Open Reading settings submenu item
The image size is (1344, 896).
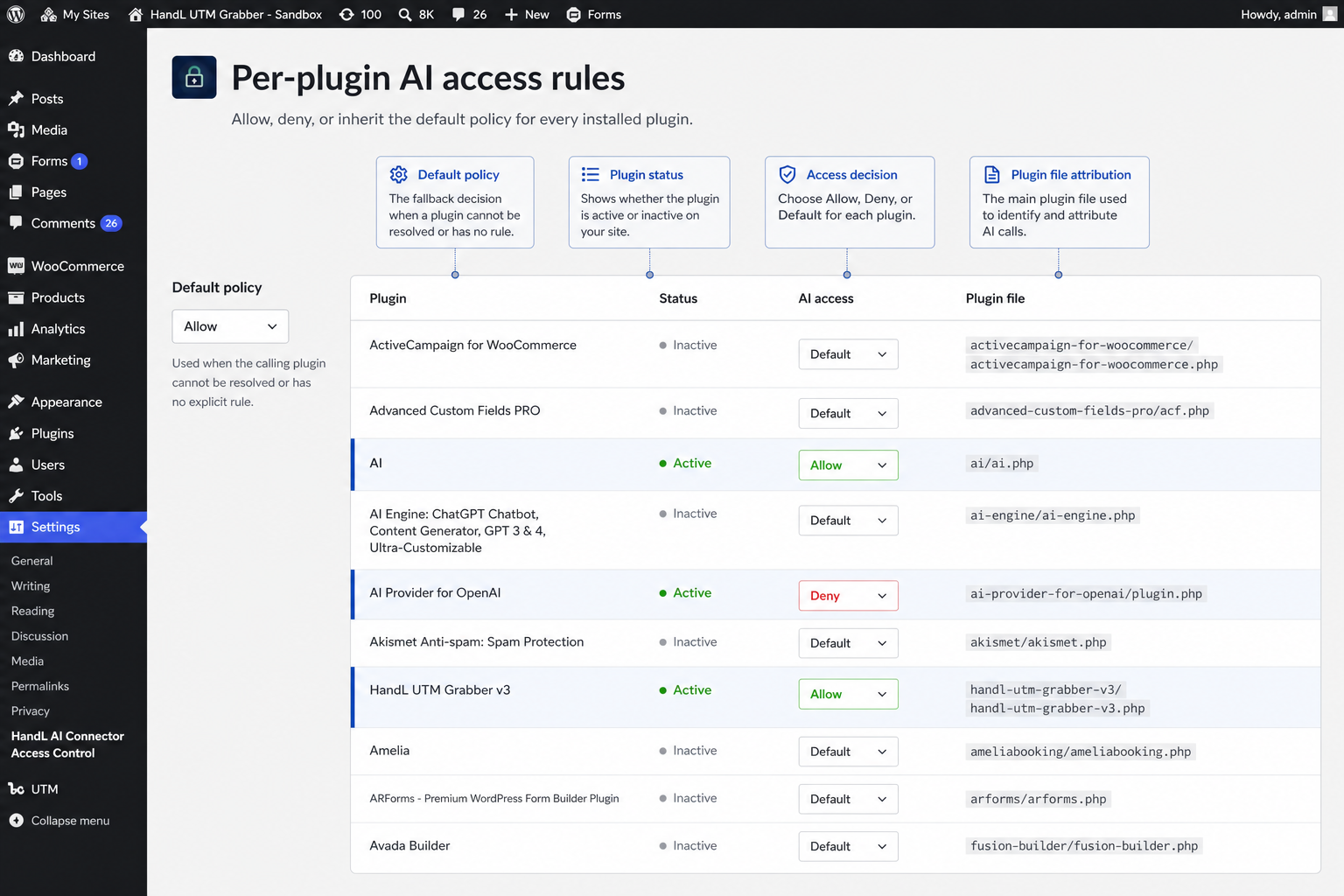33,611
